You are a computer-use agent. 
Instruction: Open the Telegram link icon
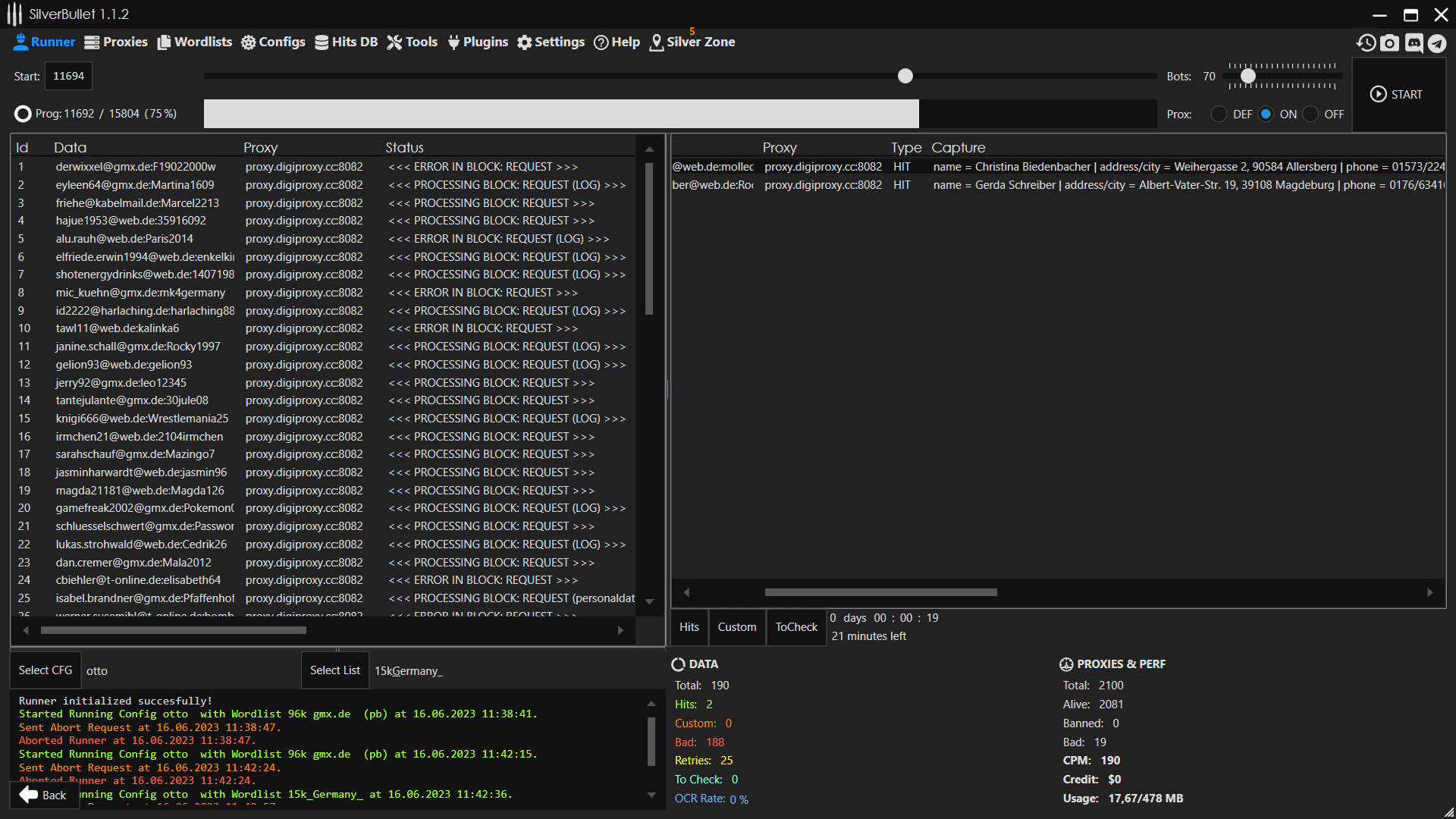1437,43
